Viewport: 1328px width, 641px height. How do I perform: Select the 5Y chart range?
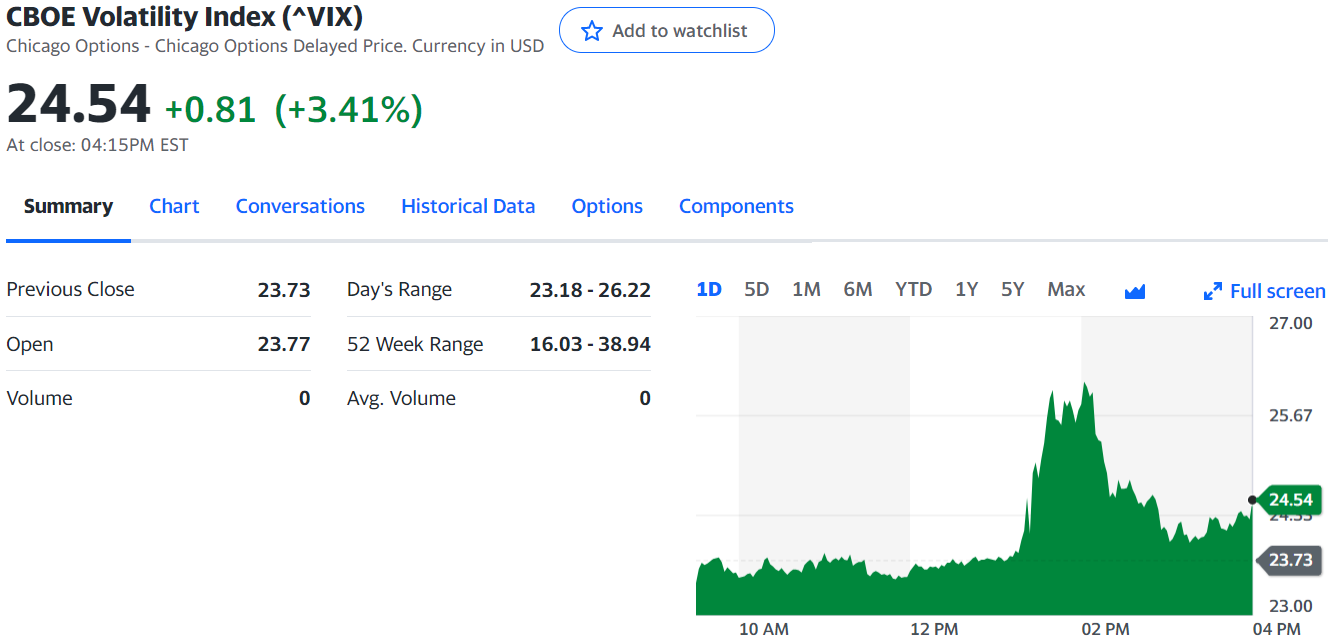click(1013, 289)
